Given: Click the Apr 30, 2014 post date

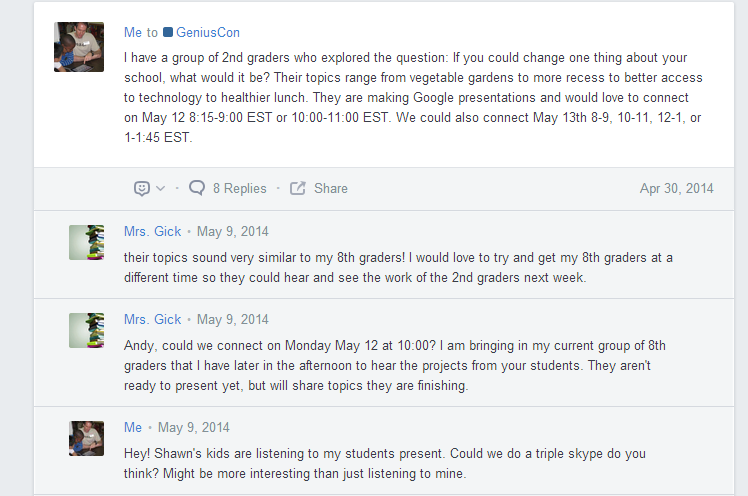Looking at the screenshot, I should [x=677, y=188].
